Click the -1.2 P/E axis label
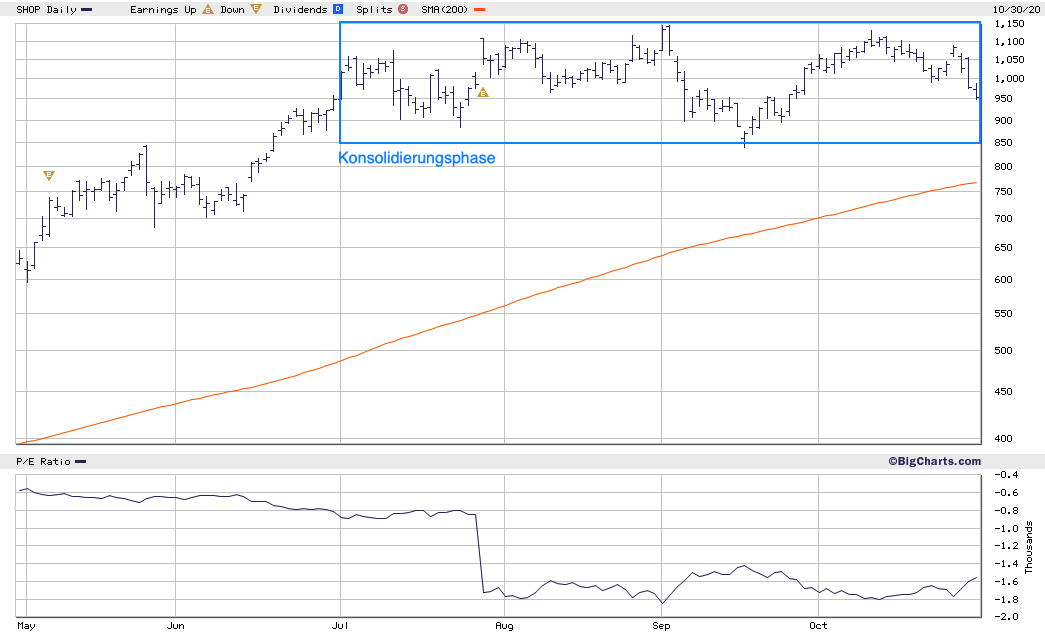 tap(1006, 546)
